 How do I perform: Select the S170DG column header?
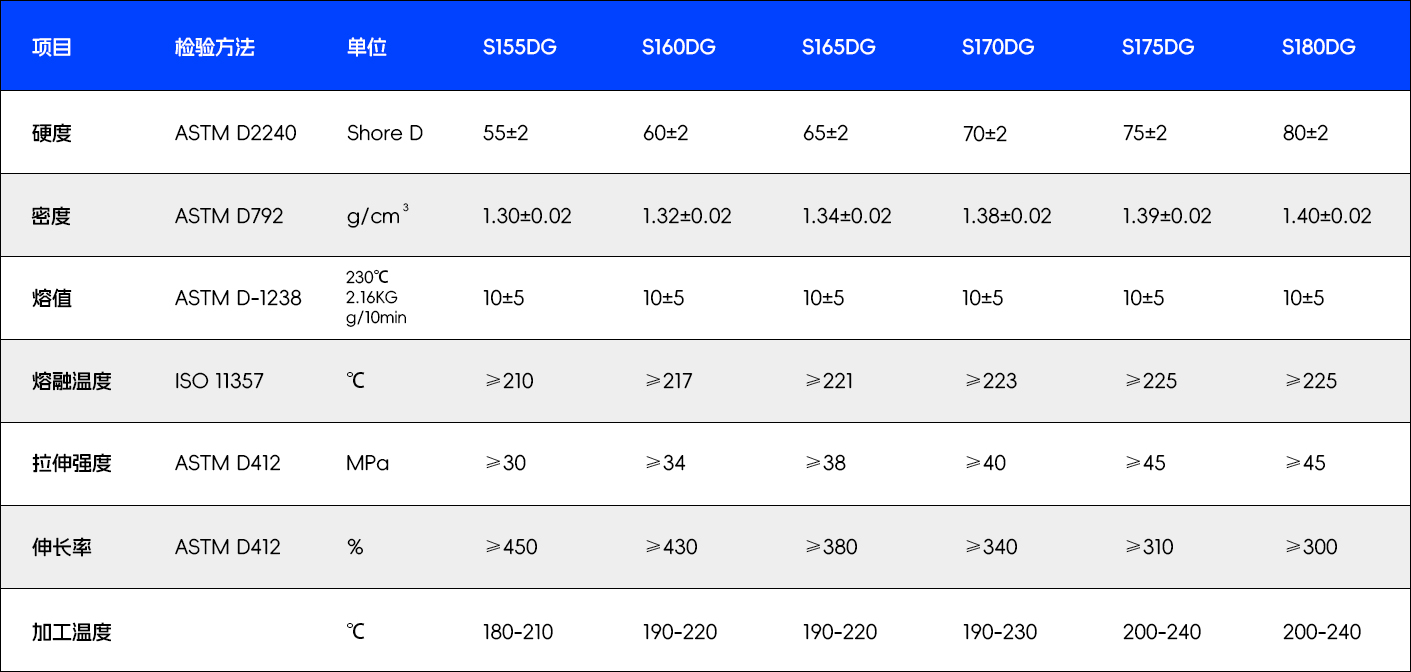[x=998, y=47]
